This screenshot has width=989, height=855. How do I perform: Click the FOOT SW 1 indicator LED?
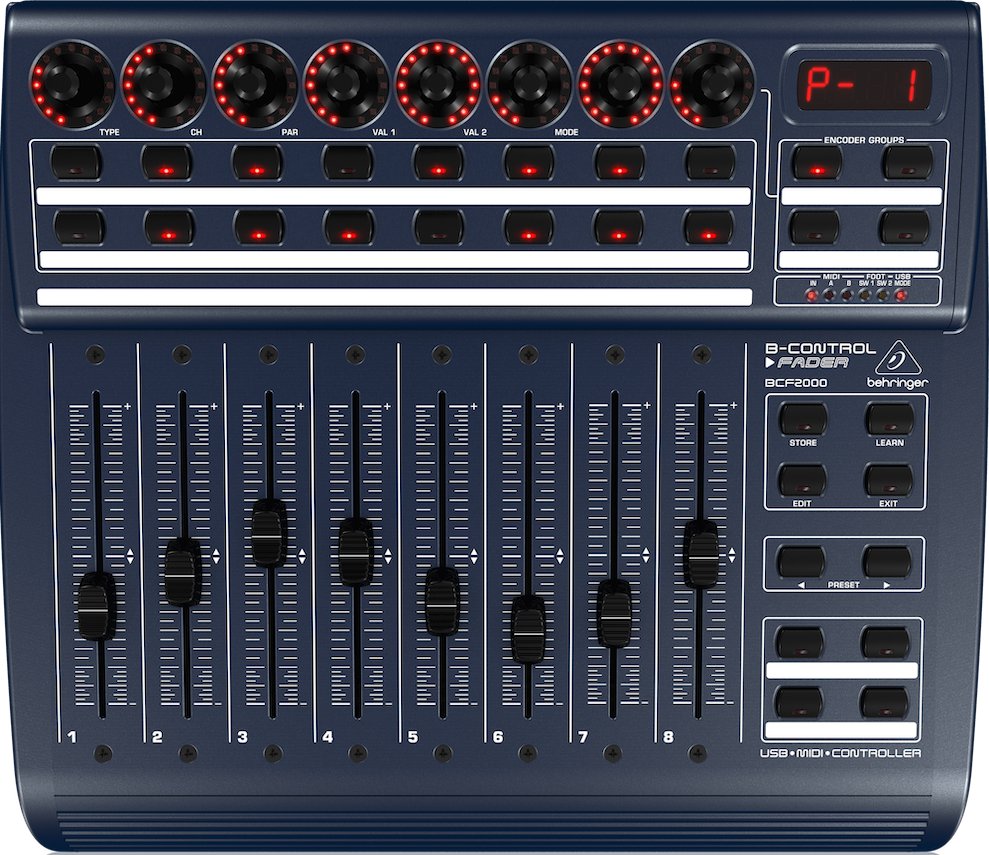[865, 296]
